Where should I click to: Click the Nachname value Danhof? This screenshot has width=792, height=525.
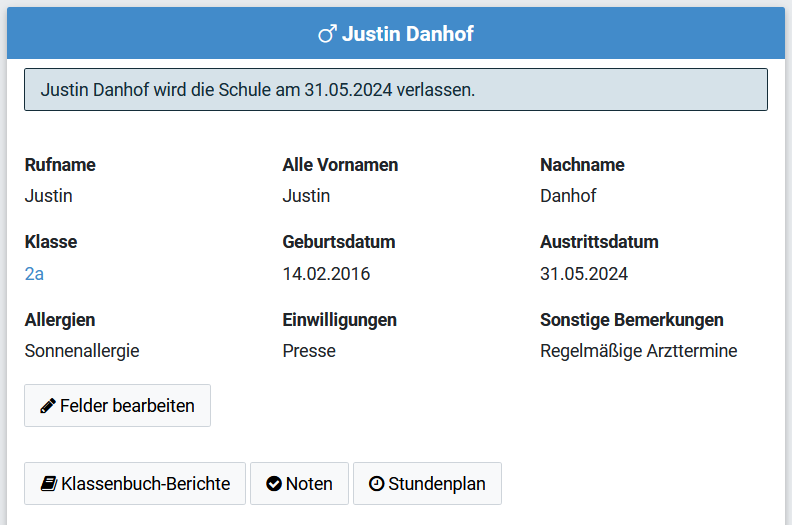click(x=568, y=196)
